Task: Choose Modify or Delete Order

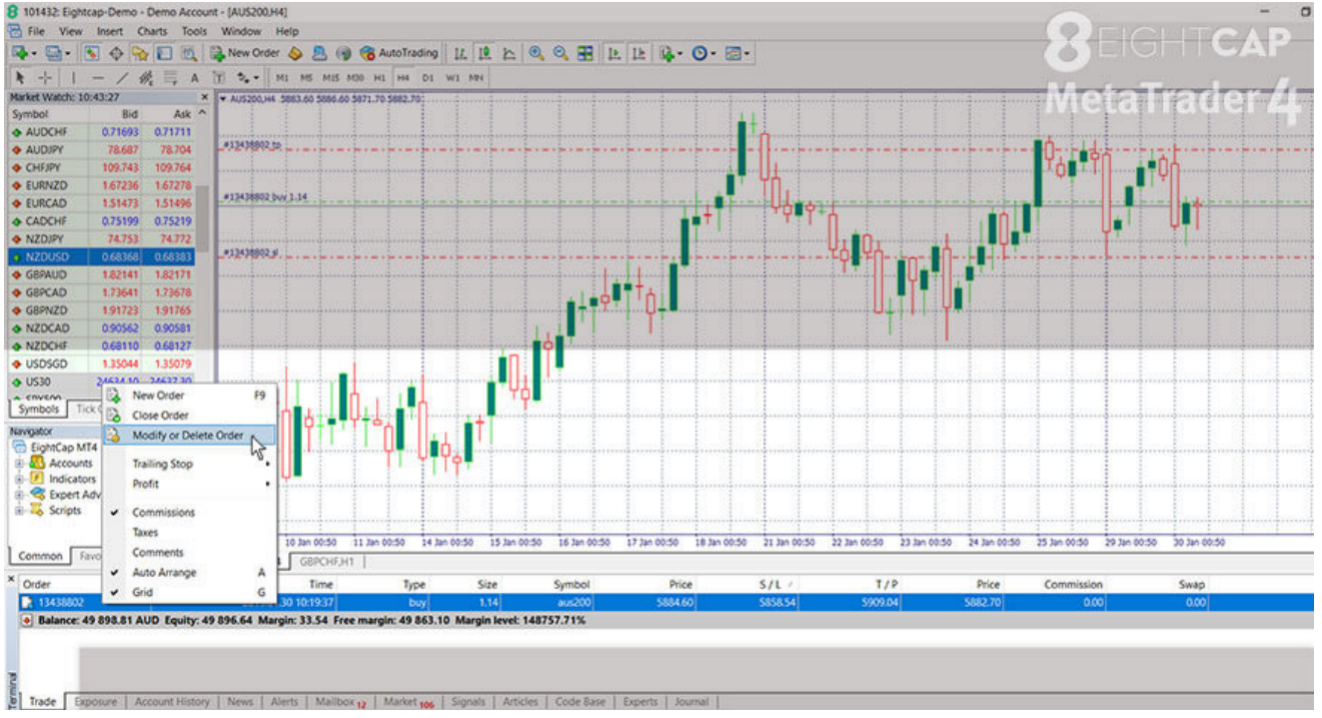Action: (187, 435)
